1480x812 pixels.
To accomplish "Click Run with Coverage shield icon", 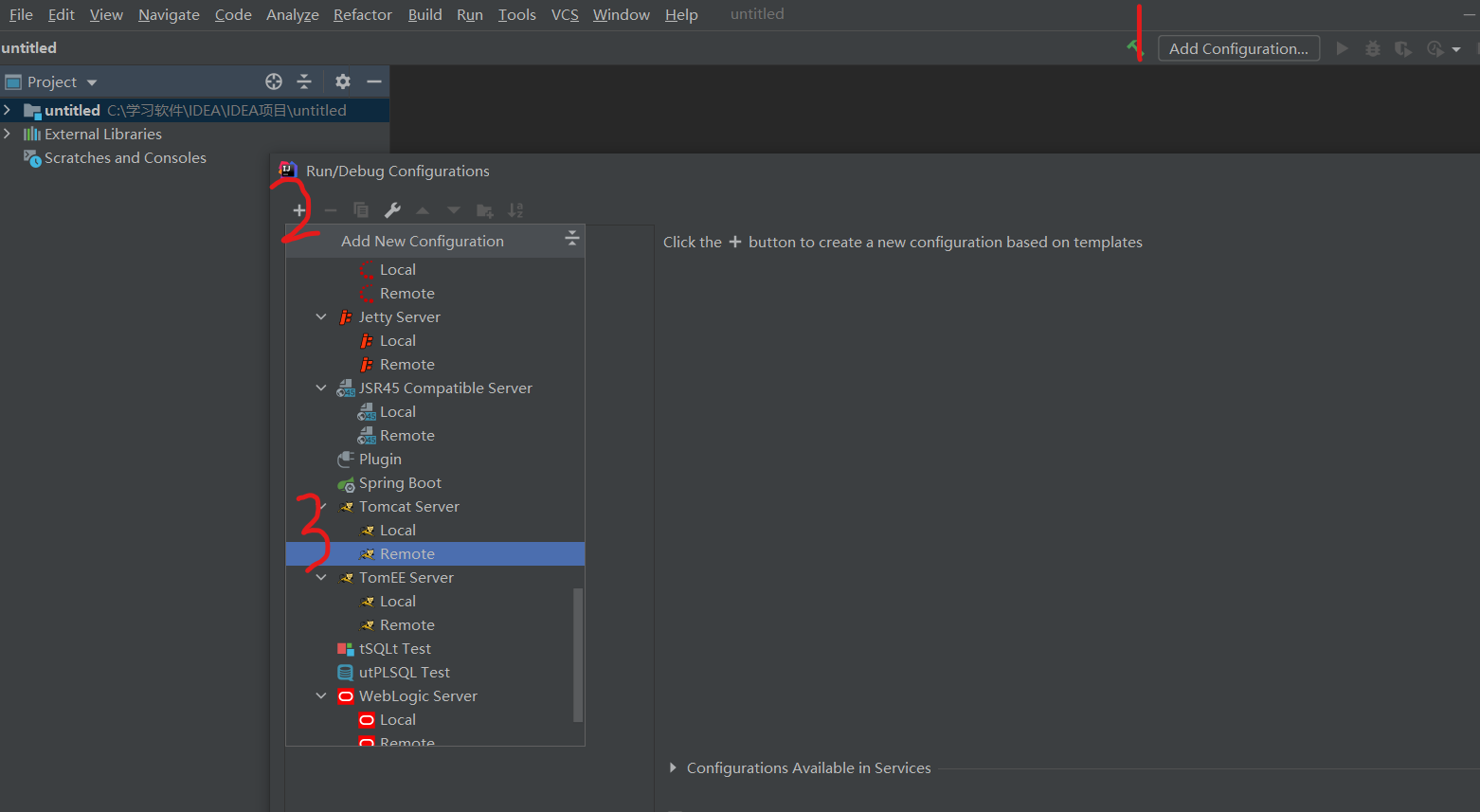I will 1403,48.
